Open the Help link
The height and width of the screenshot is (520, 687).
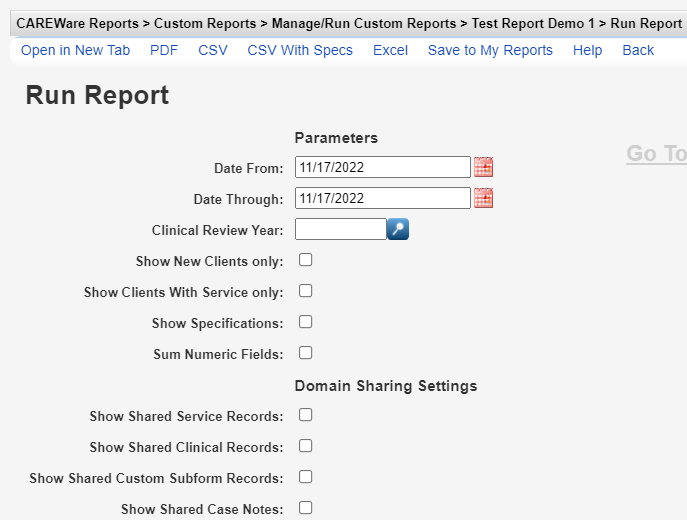(x=587, y=50)
